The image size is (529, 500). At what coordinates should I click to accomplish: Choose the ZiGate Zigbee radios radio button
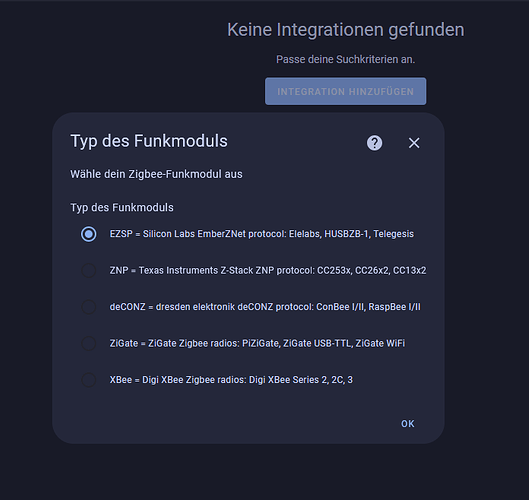pyautogui.click(x=89, y=343)
